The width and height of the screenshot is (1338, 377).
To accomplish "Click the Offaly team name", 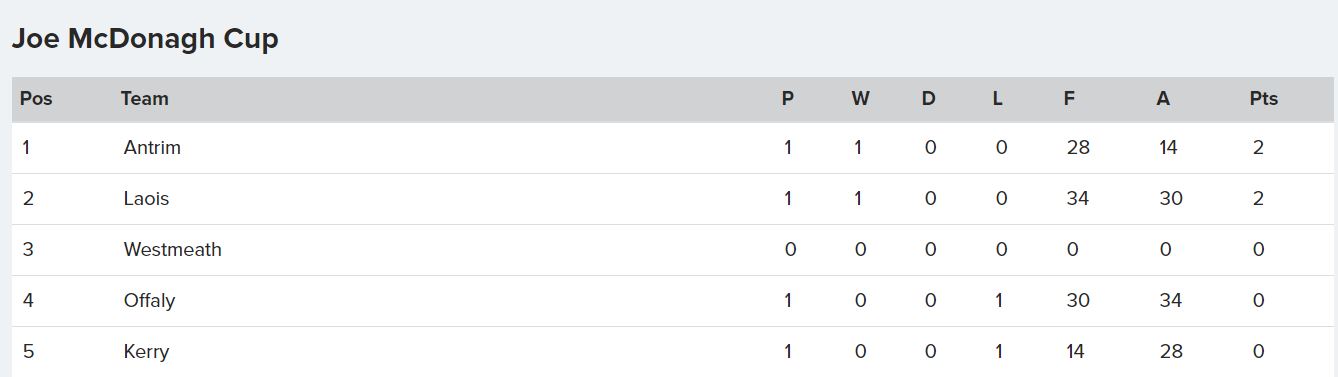I will pyautogui.click(x=150, y=300).
